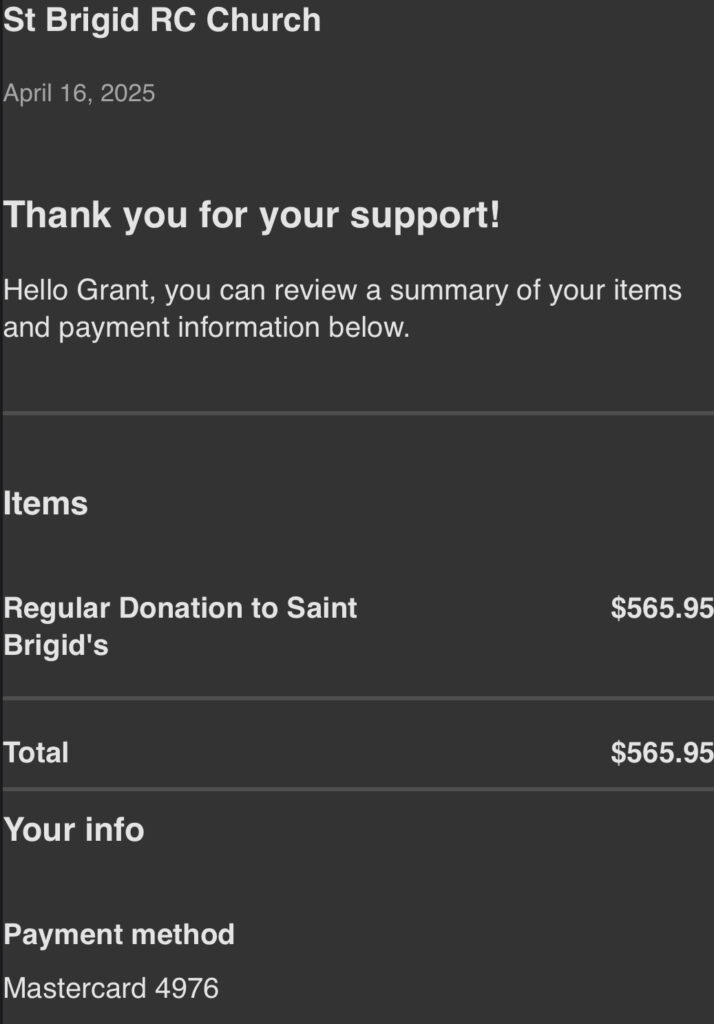
Task: Select the Total amount $565.95
Action: (x=662, y=752)
